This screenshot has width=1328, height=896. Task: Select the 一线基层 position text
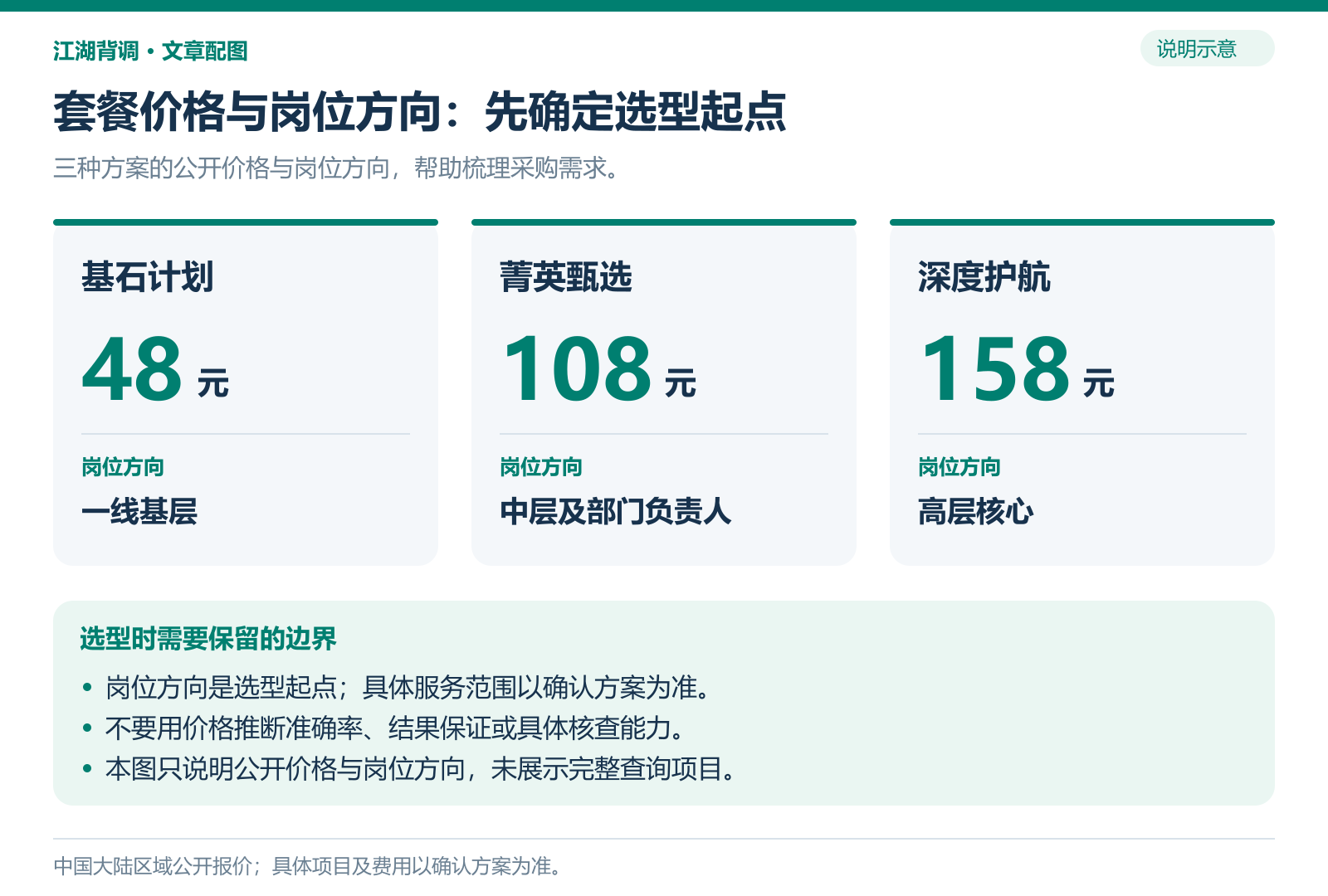pos(139,511)
